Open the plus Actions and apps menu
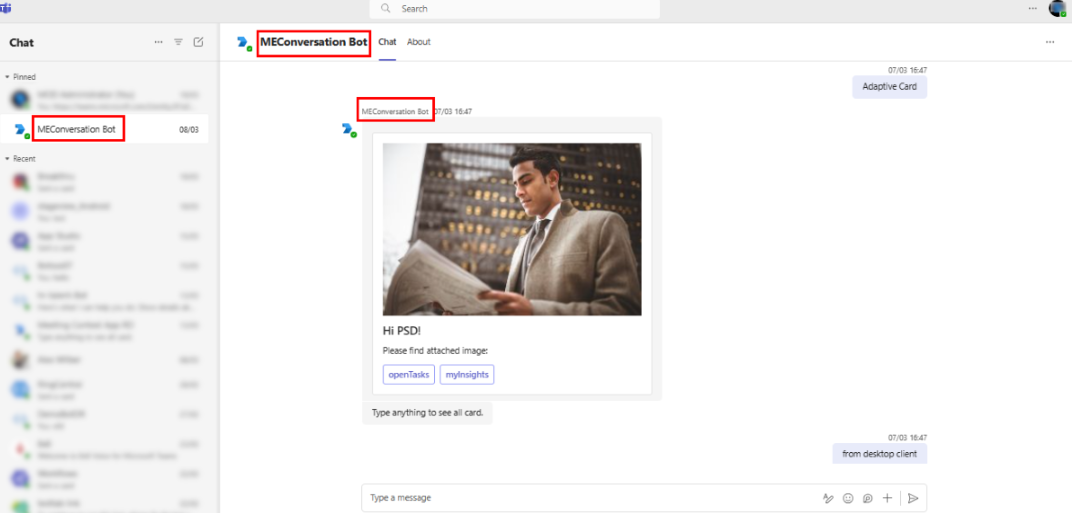Image resolution: width=1072 pixels, height=513 pixels. pos(887,498)
